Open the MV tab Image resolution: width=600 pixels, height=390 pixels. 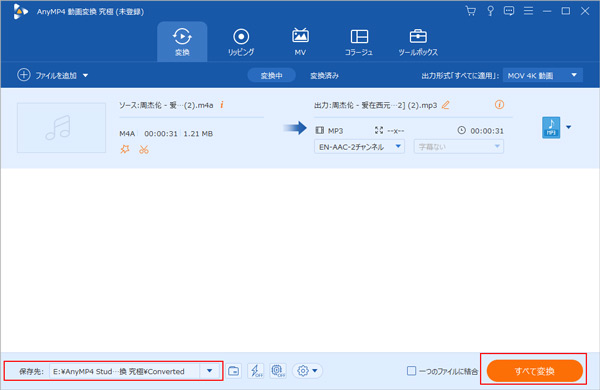pyautogui.click(x=300, y=42)
